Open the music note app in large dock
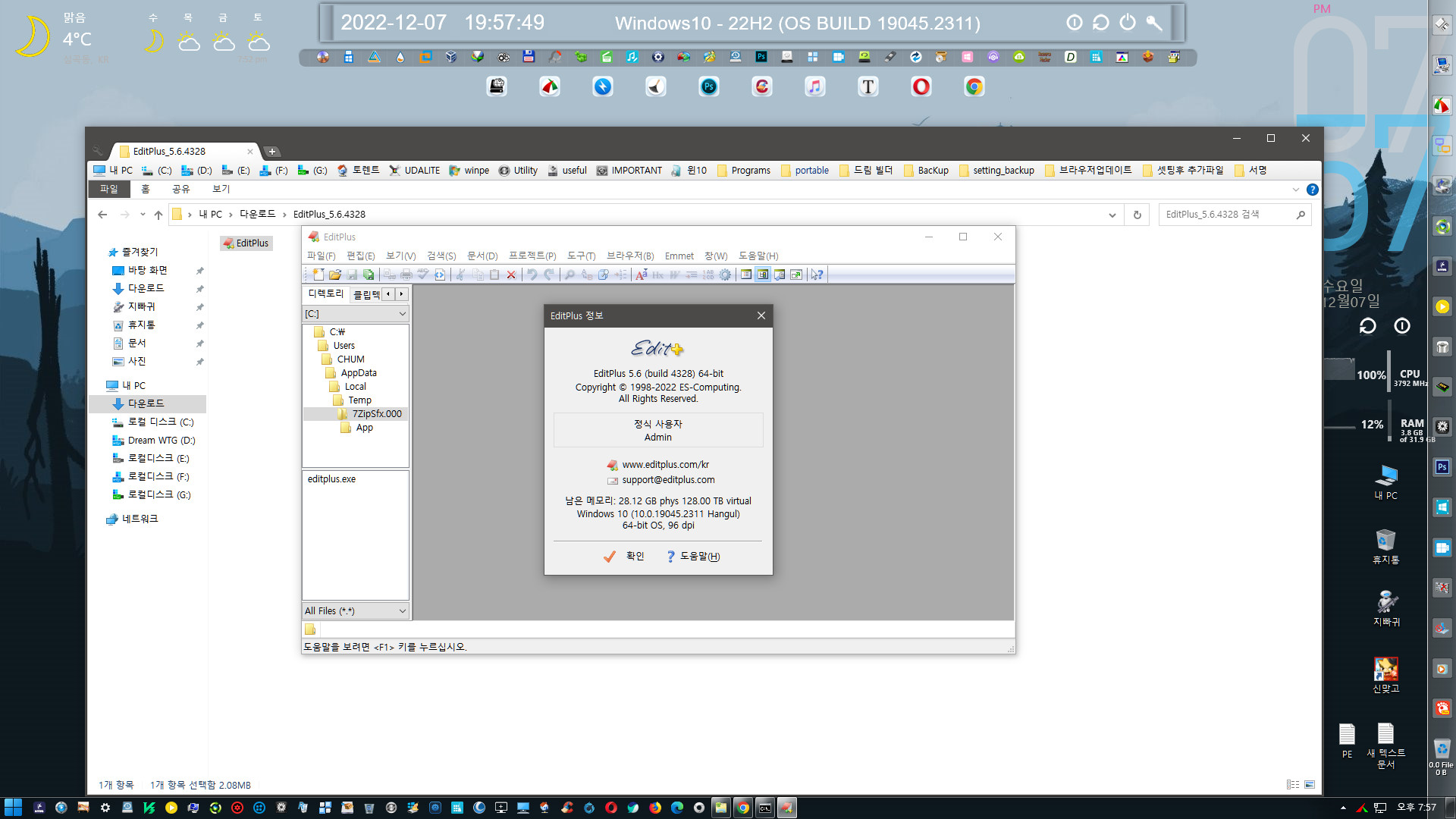1456x819 pixels. [815, 86]
